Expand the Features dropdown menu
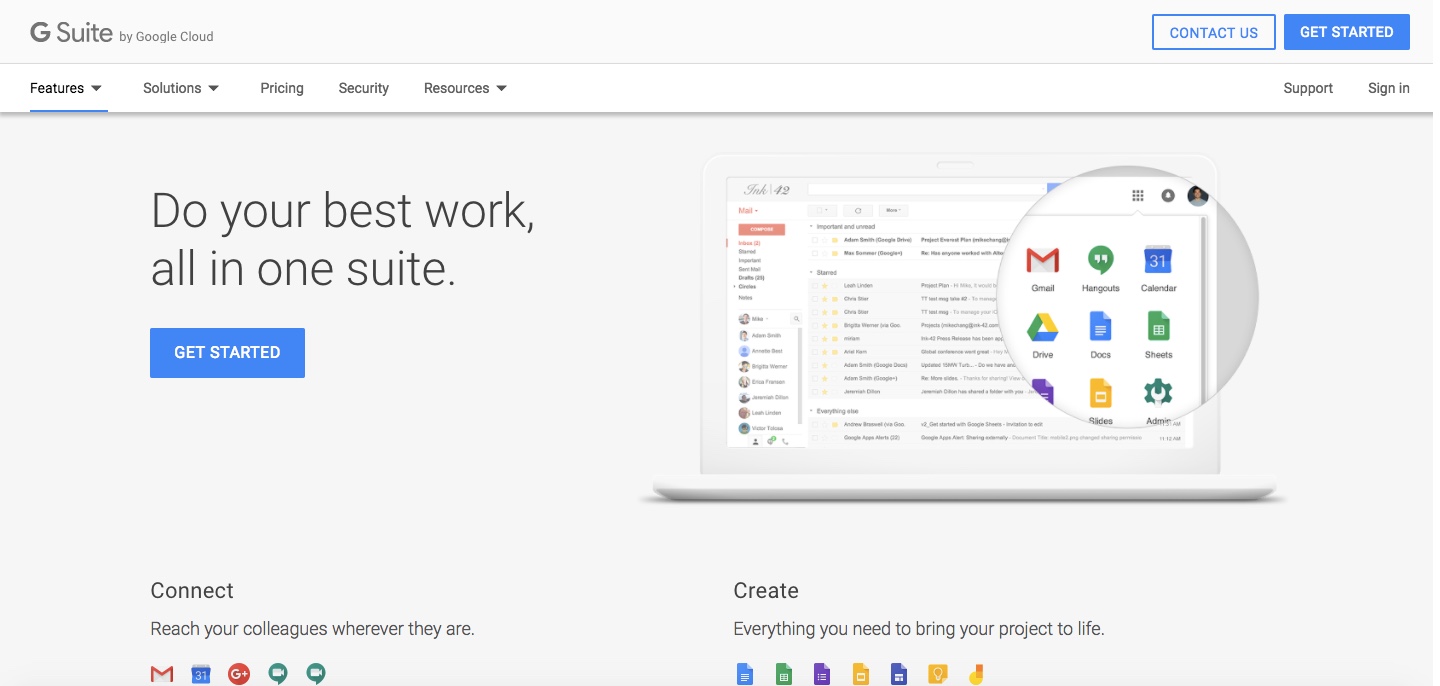This screenshot has width=1440, height=686. pos(66,88)
